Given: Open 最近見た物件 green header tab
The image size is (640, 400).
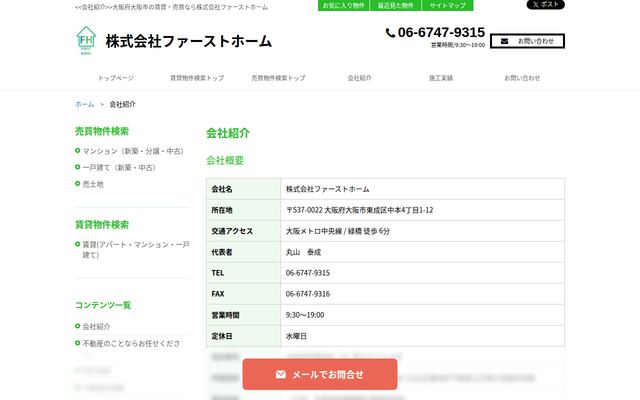Looking at the screenshot, I should pos(396,5).
